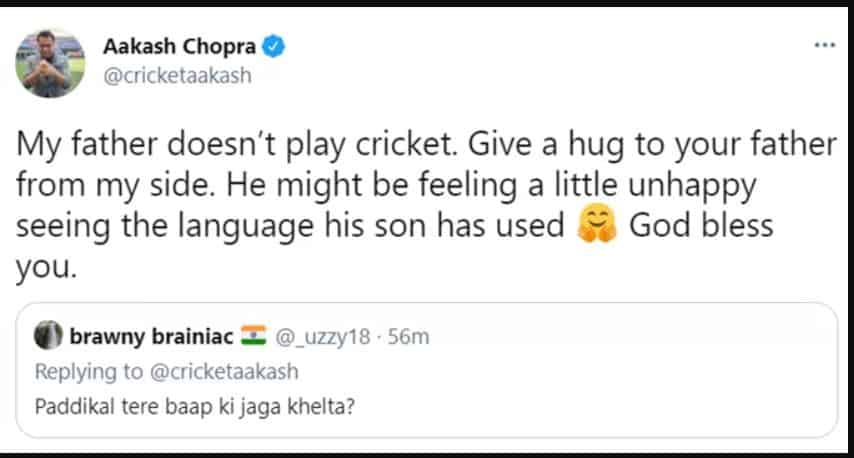Click the "Replying to" label text
Image resolution: width=854 pixels, height=458 pixels.
pos(88,372)
